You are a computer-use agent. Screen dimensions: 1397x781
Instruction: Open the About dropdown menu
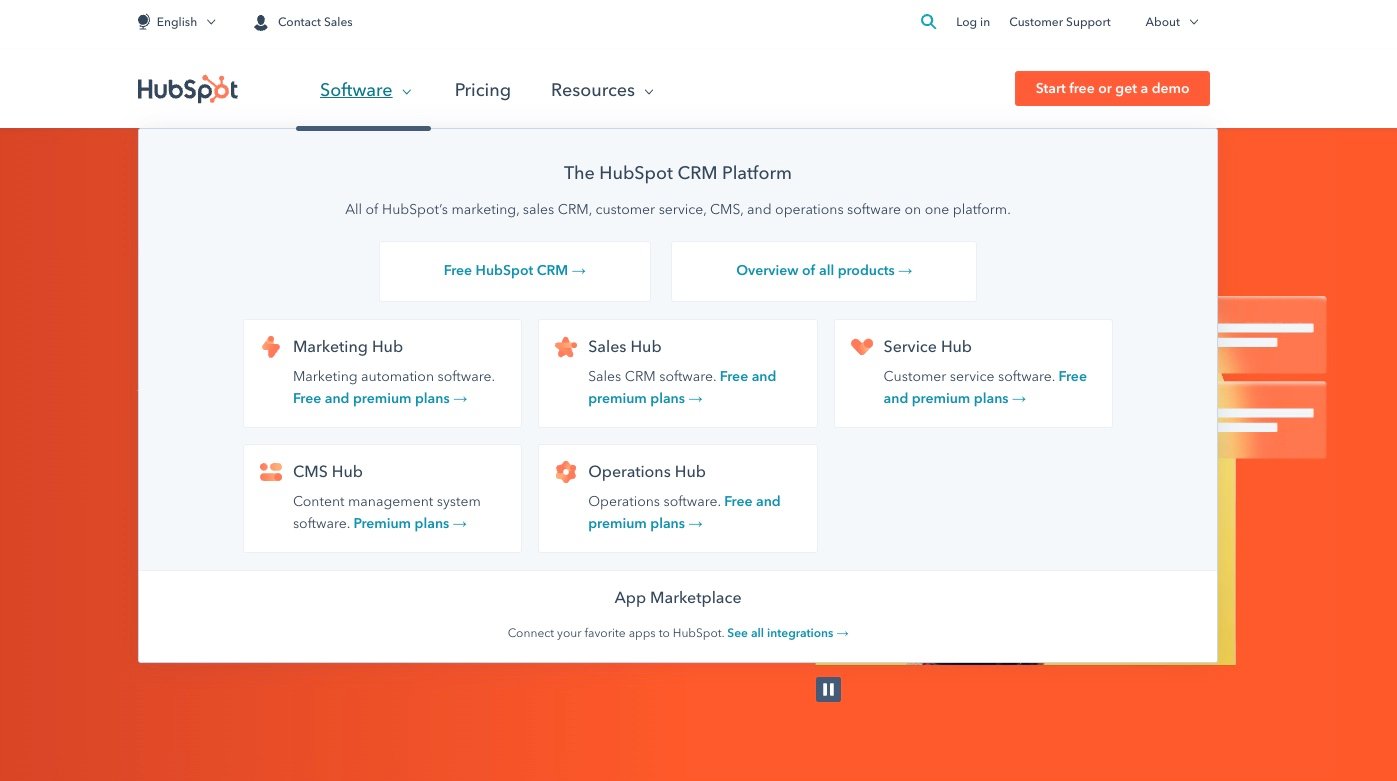1170,21
